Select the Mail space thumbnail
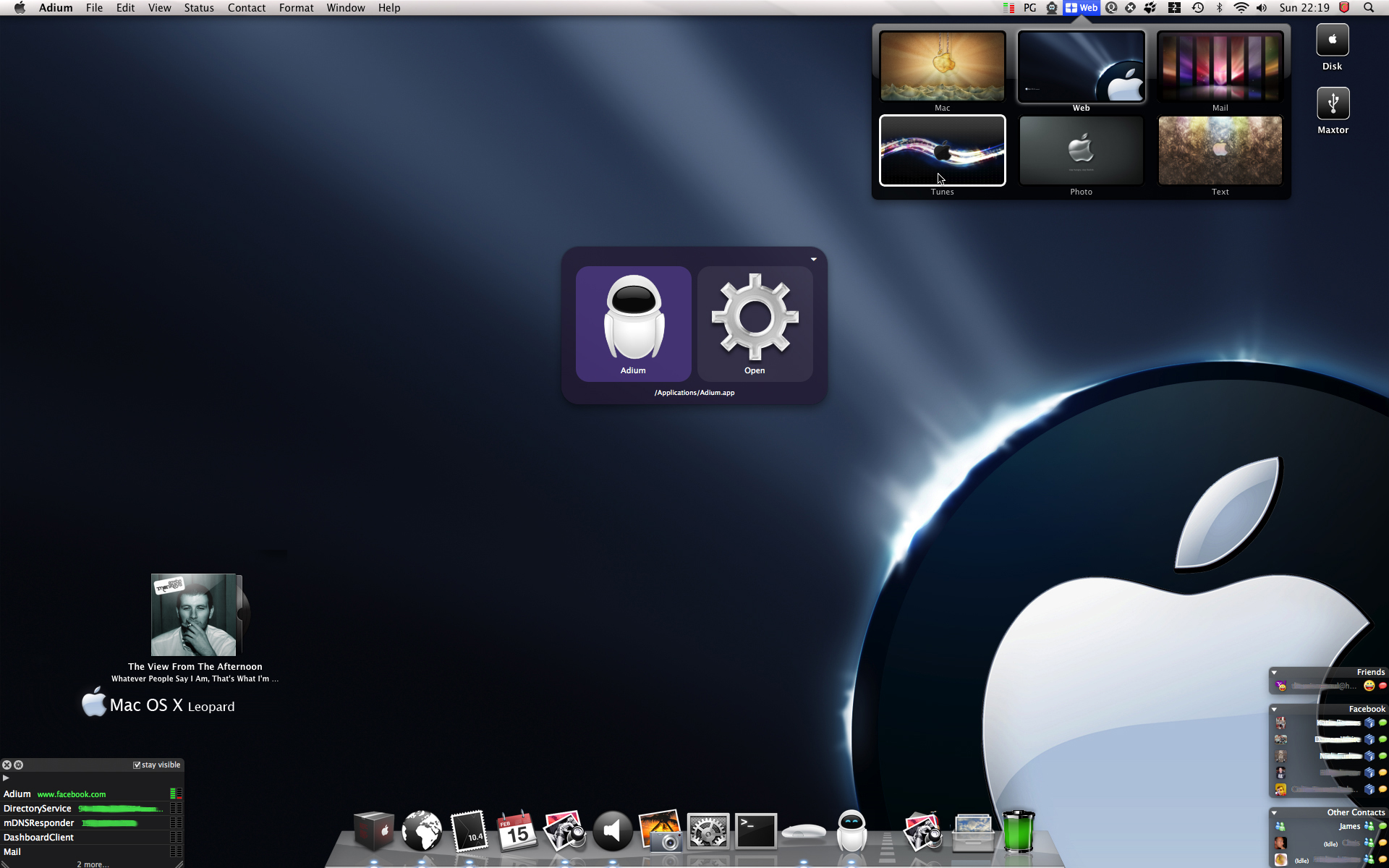 1220,67
